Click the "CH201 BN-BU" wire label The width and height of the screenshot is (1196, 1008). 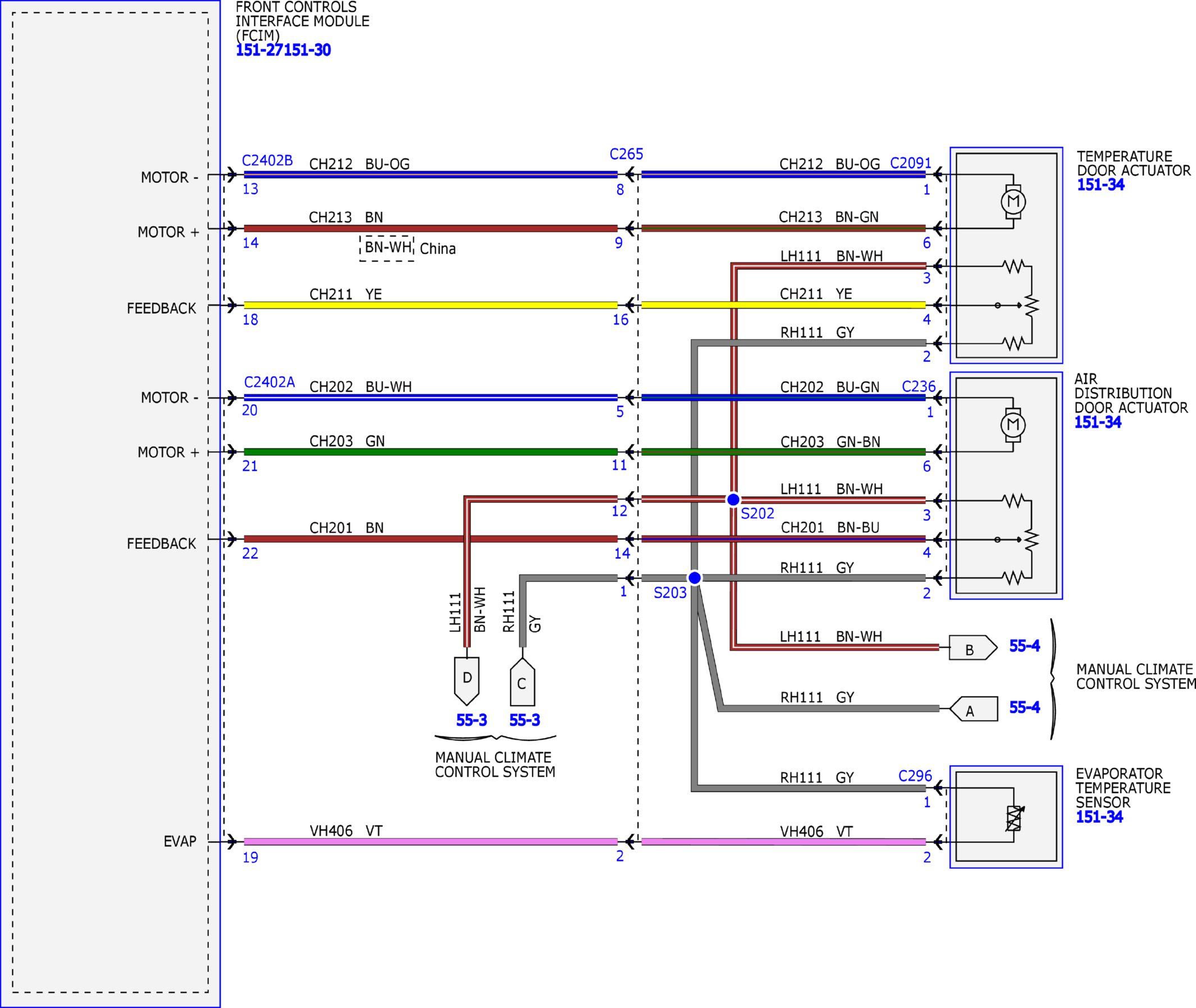point(830,528)
